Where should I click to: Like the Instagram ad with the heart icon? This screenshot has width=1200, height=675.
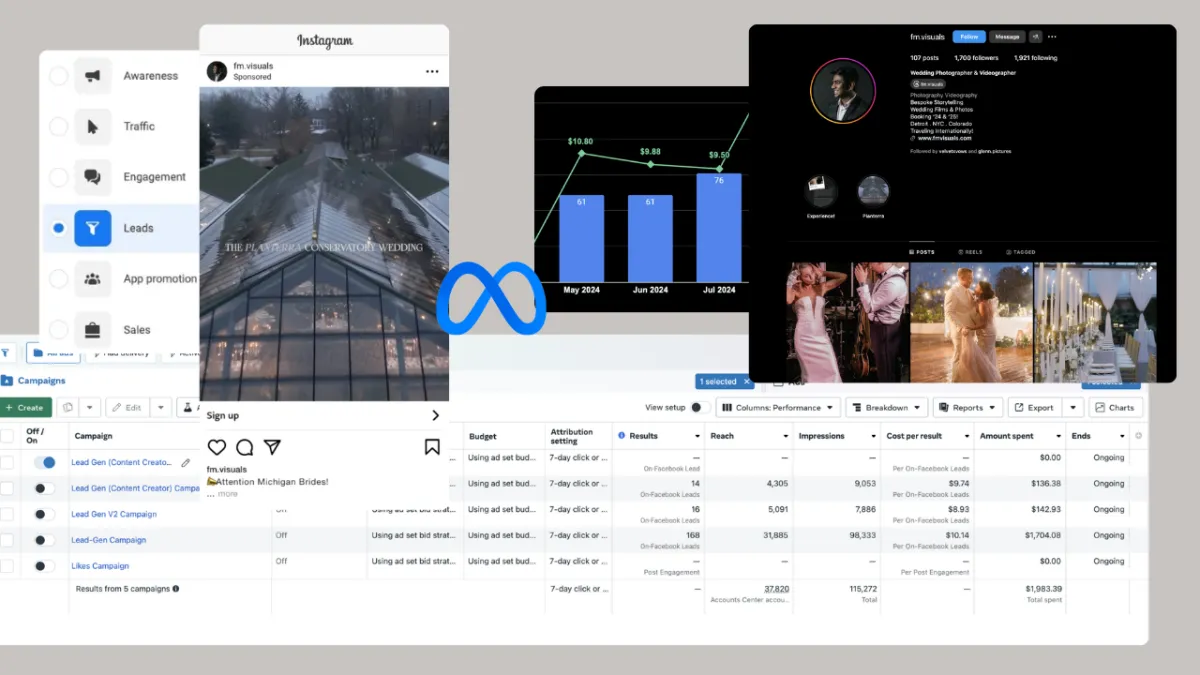217,447
